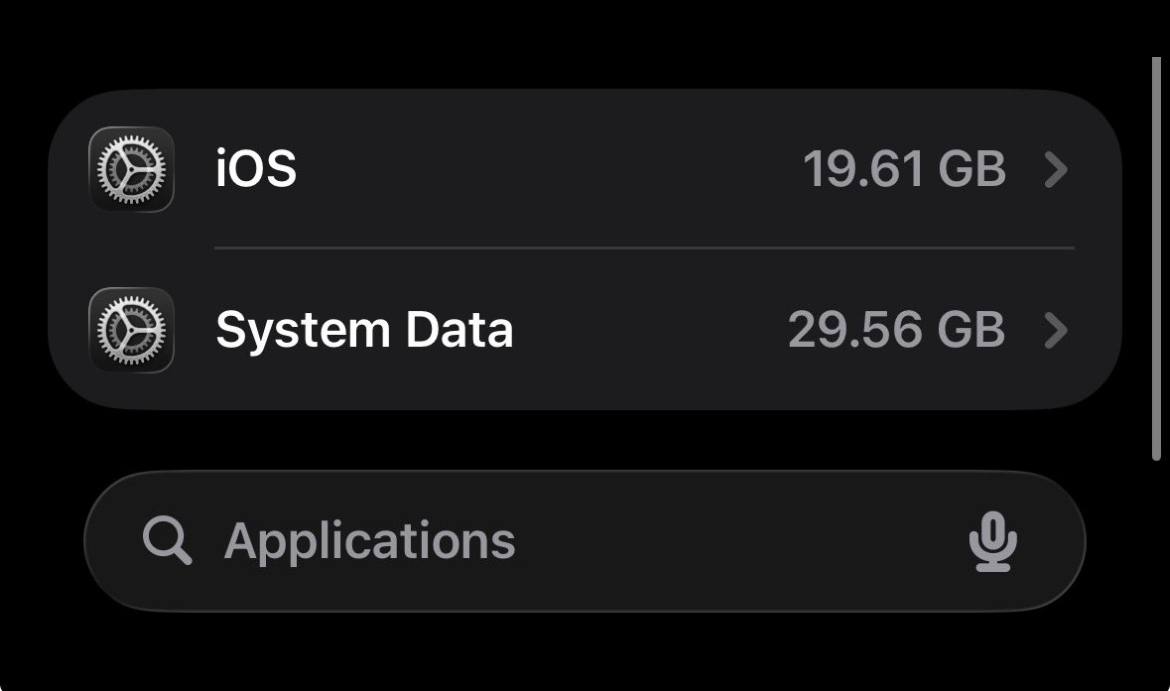Screen dimensions: 1170x691
Task: Click the empty middle area of the search bar
Action: [x=740, y=542]
